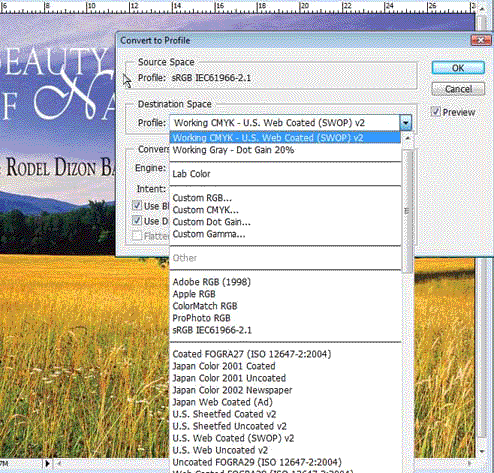Collapse the destination Profile dropdown arrow
The image size is (494, 473).
click(405, 123)
